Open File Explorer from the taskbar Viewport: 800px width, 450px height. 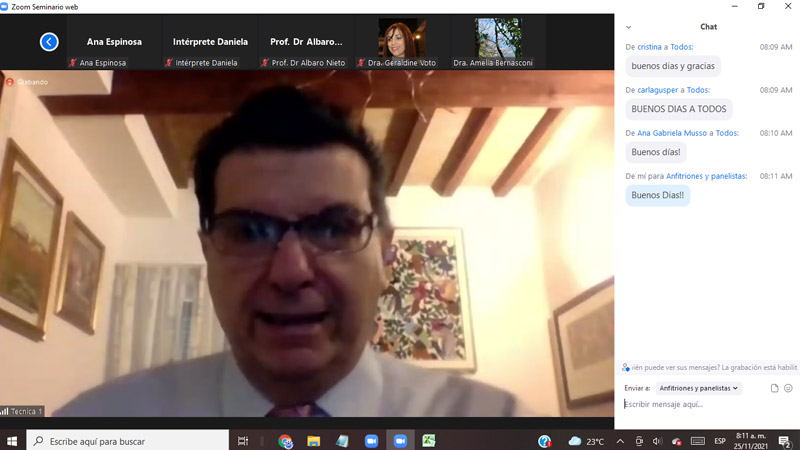(314, 441)
